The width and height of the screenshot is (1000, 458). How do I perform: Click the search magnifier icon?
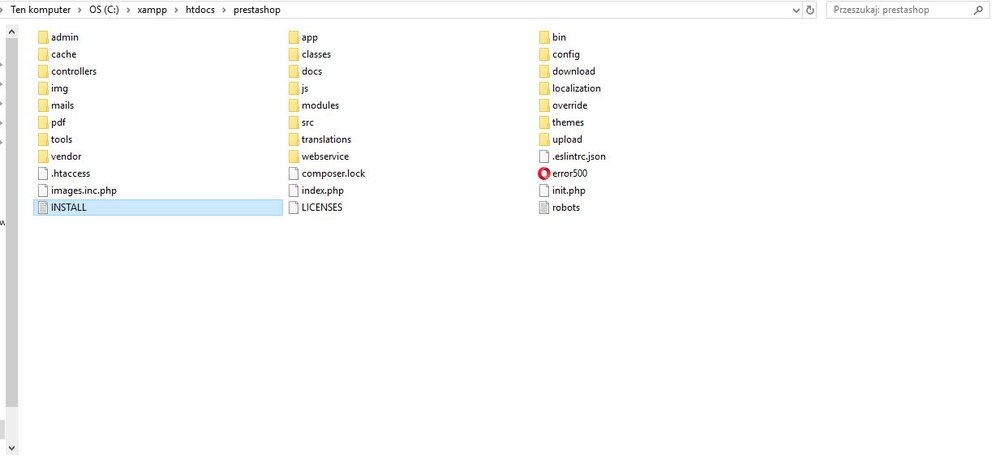[x=978, y=10]
